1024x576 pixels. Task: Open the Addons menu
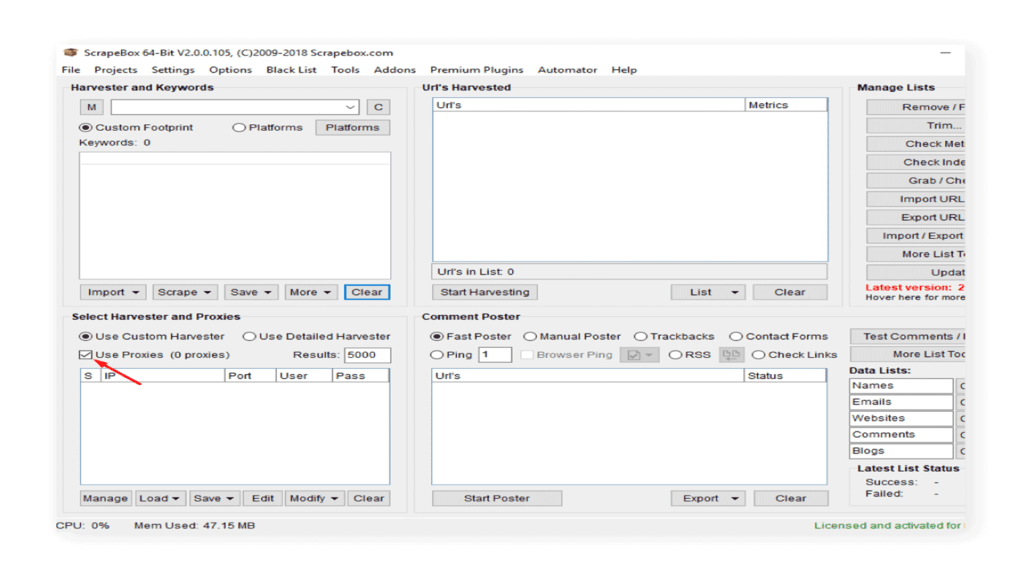pyautogui.click(x=394, y=70)
